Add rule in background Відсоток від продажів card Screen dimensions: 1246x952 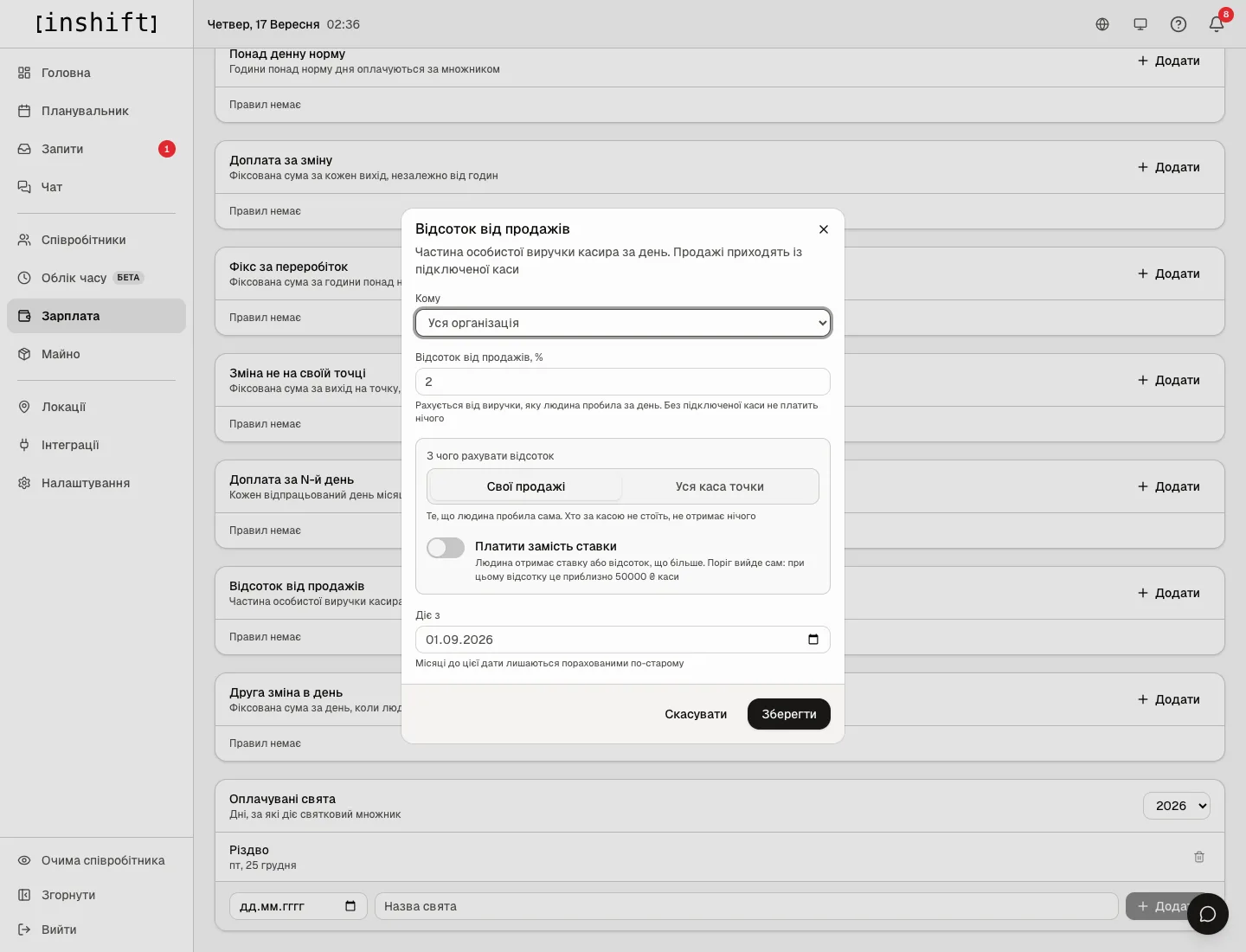pyautogui.click(x=1168, y=593)
